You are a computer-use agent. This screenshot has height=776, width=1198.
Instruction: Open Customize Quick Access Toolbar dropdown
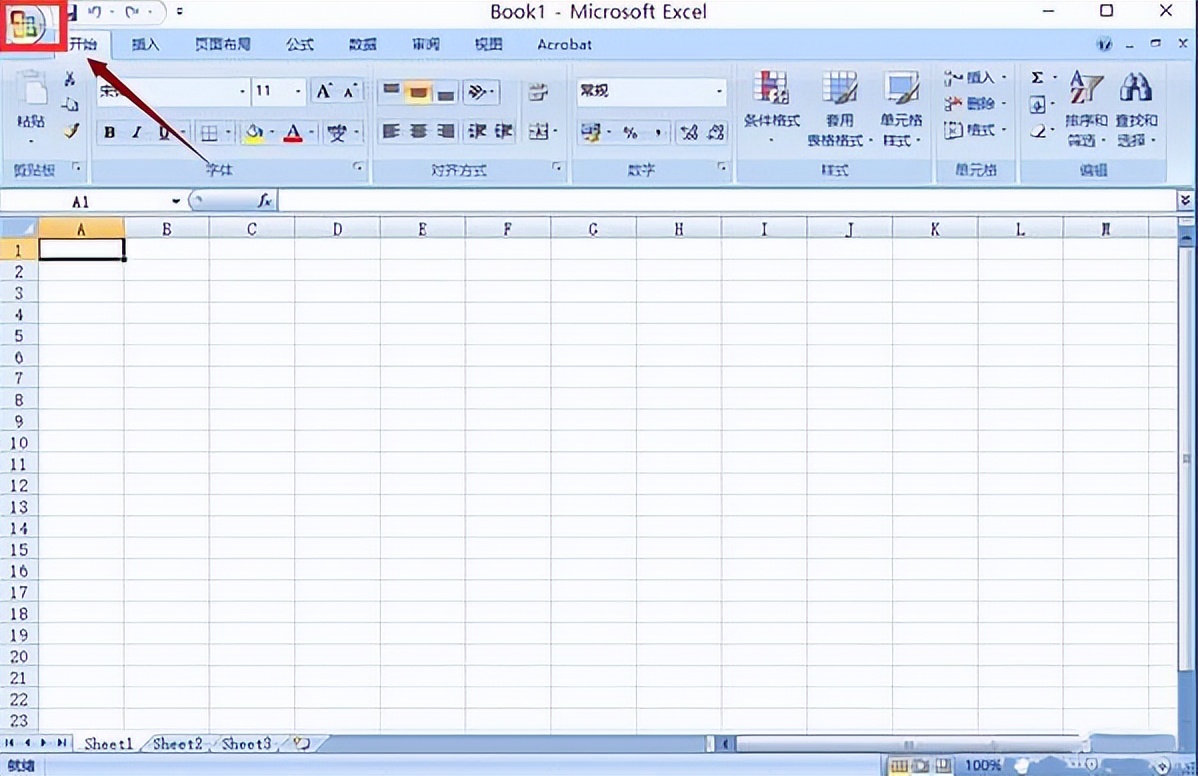(180, 12)
